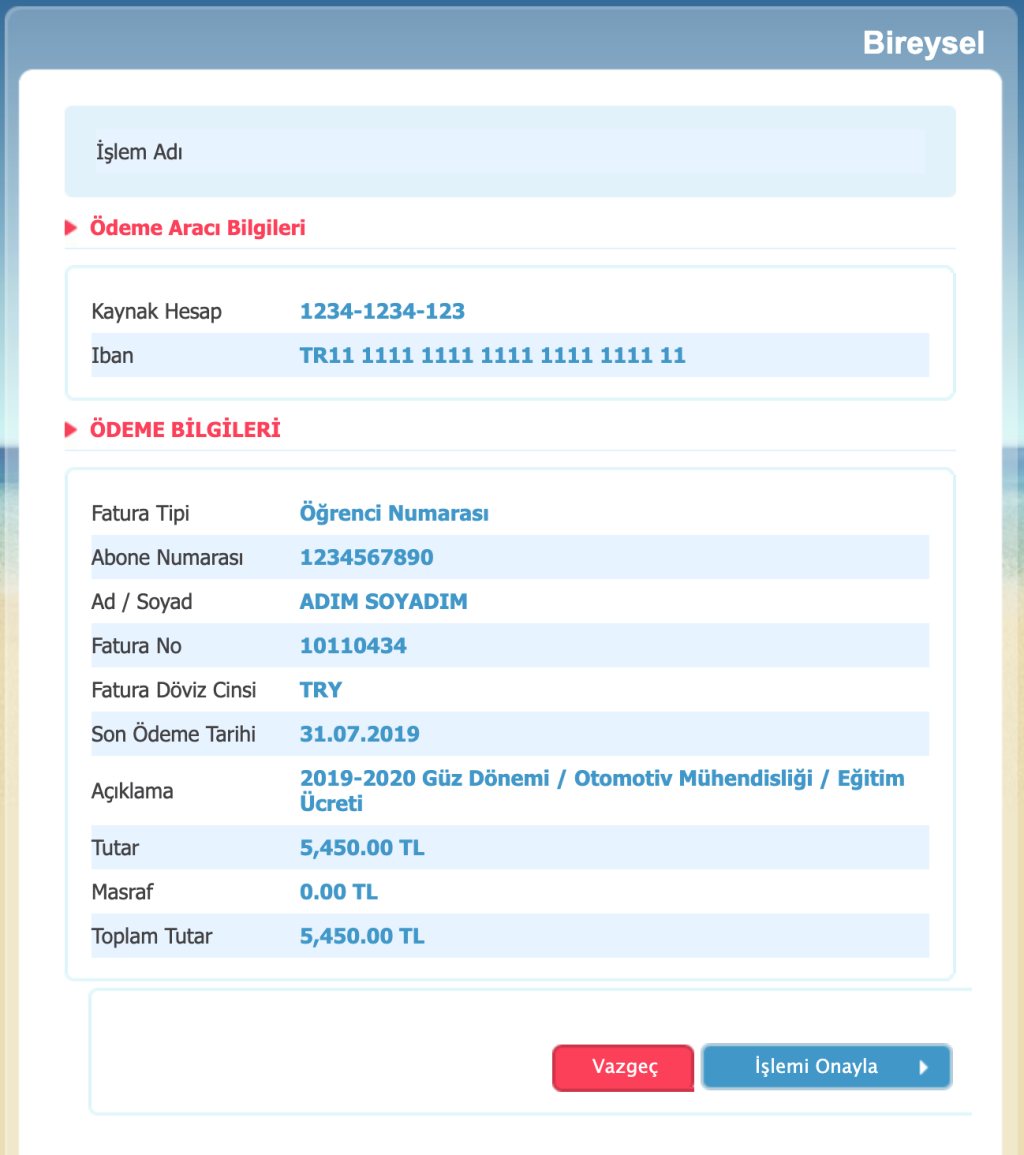Screen dimensions: 1024x1155
Task: Click the Öğrenci Numarası invoice type value
Action: [x=394, y=514]
